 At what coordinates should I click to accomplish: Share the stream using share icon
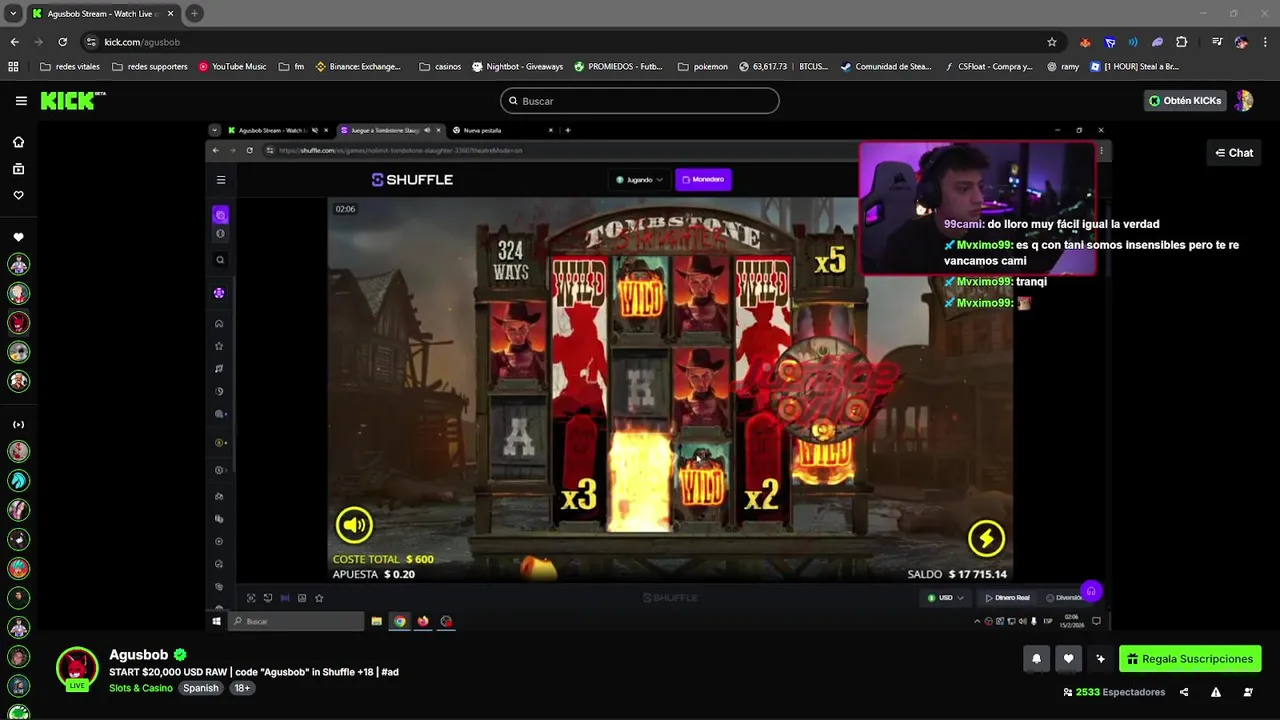tap(1184, 692)
